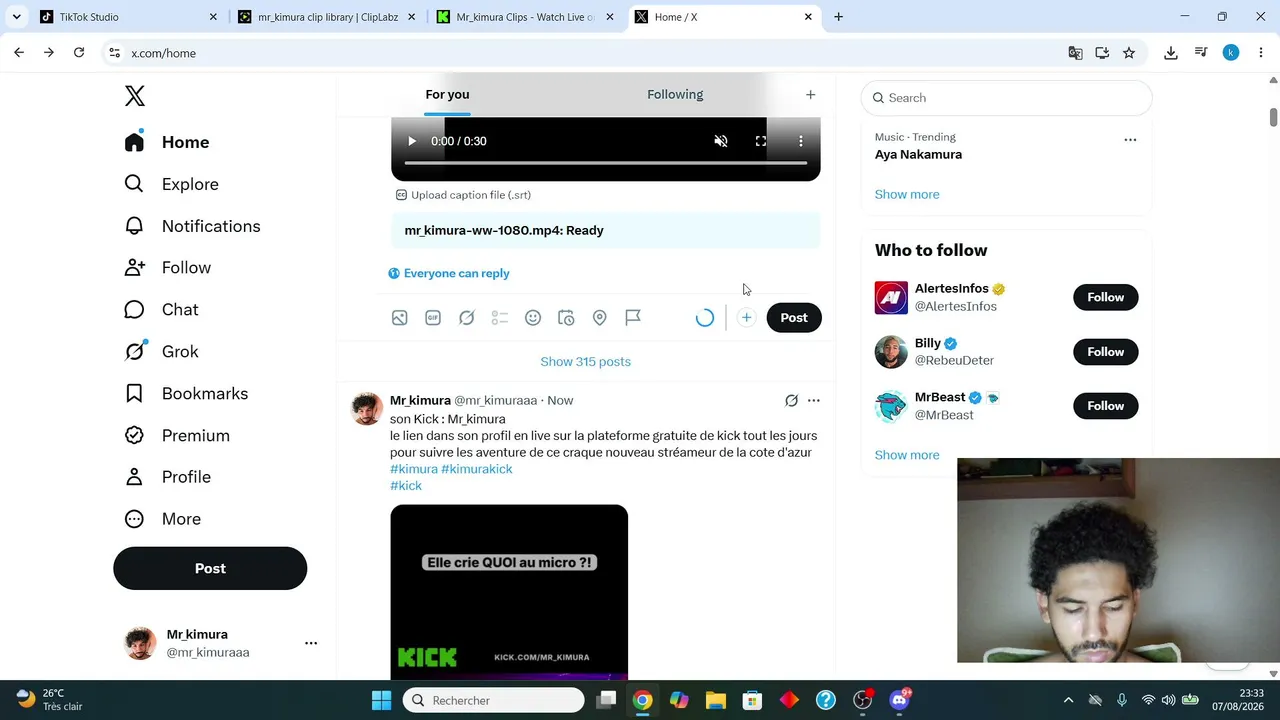Open Chat in the sidebar
The height and width of the screenshot is (720, 1280).
[161, 310]
